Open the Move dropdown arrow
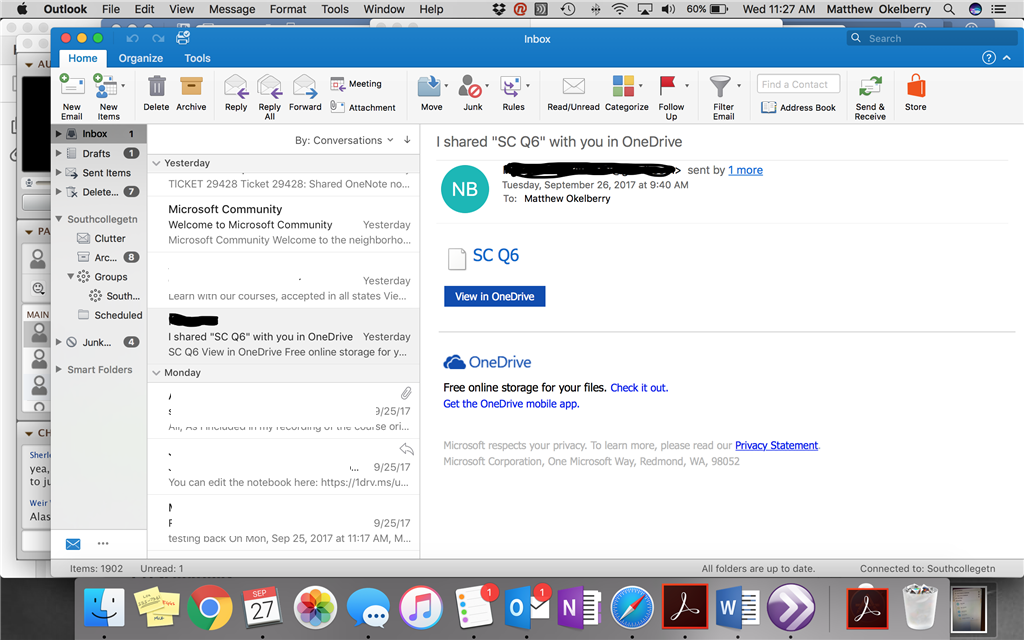This screenshot has height=640, width=1024. pyautogui.click(x=446, y=86)
